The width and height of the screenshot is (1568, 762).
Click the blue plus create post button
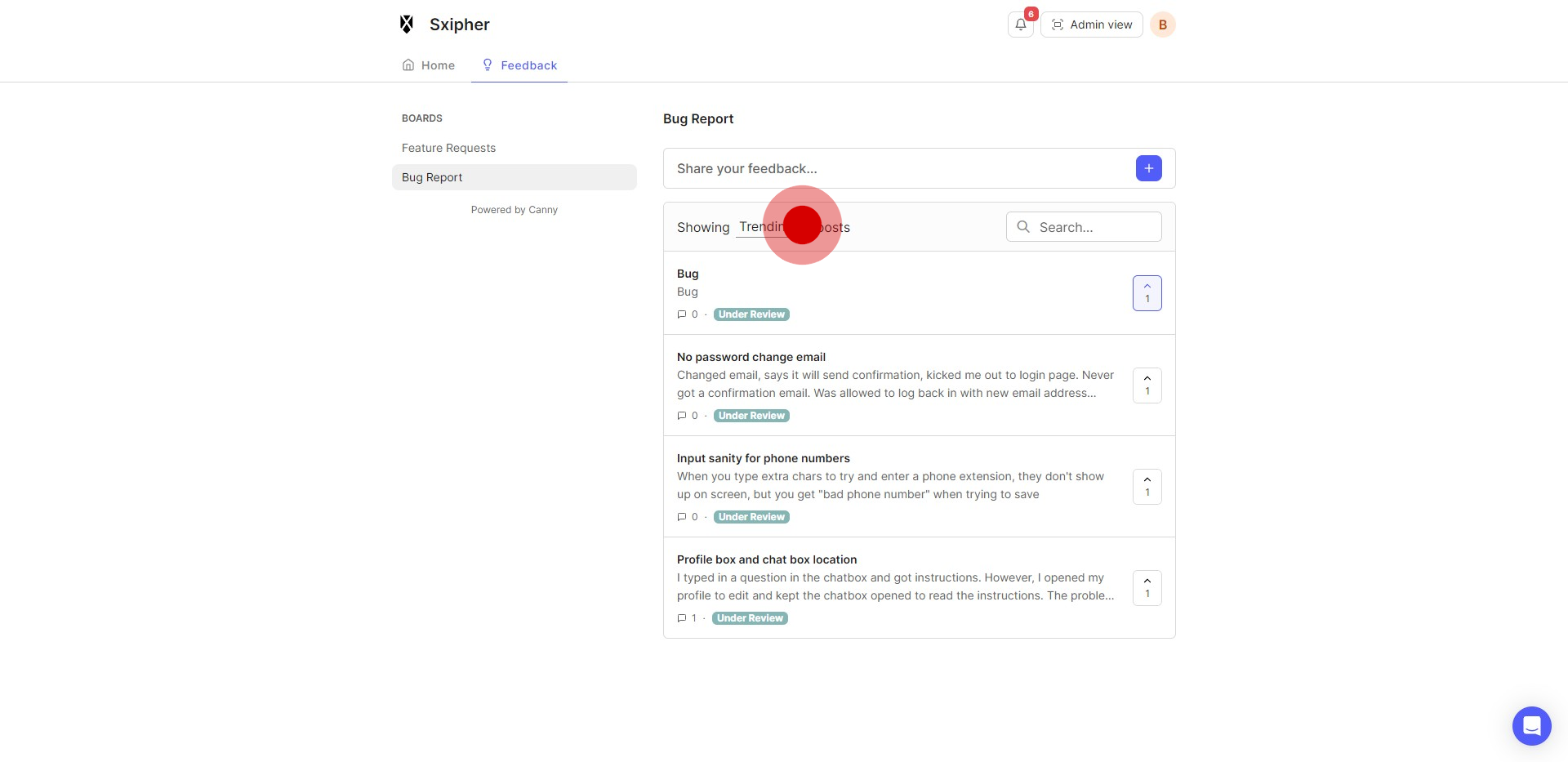point(1148,168)
